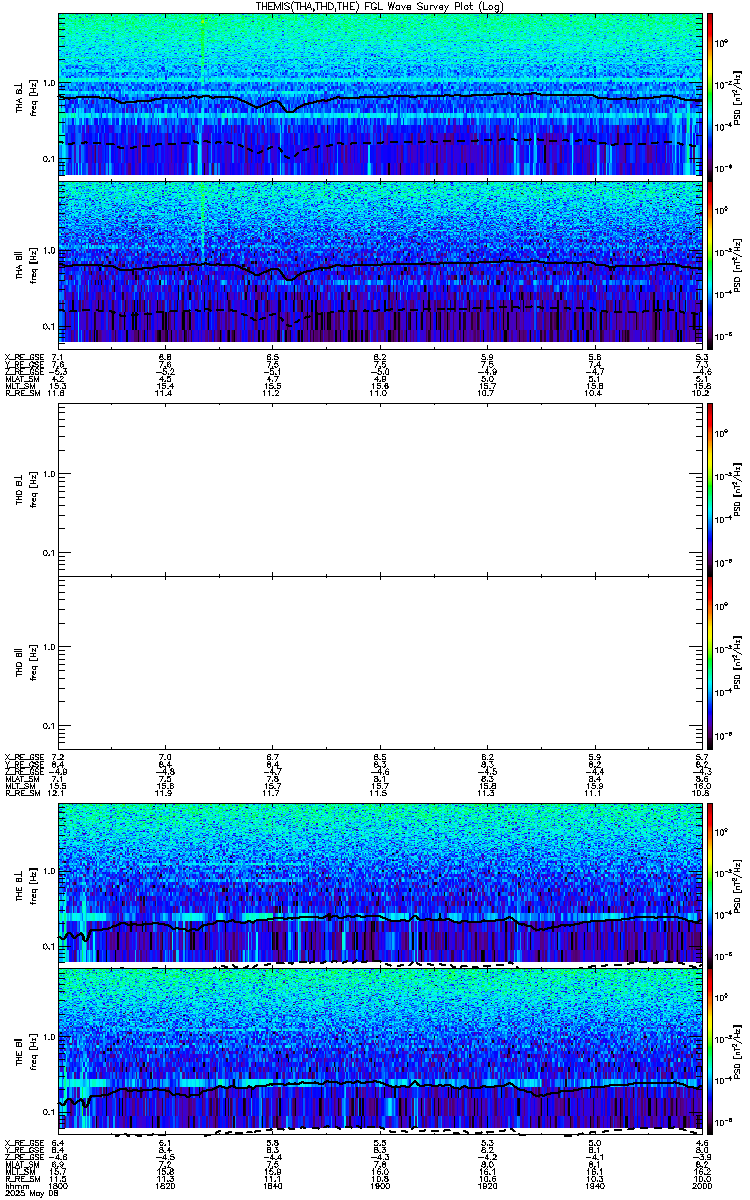The width and height of the screenshot is (750, 1200).
Task: Click the THE B-perpendicular spectrogram panel
Action: [x=380, y=884]
